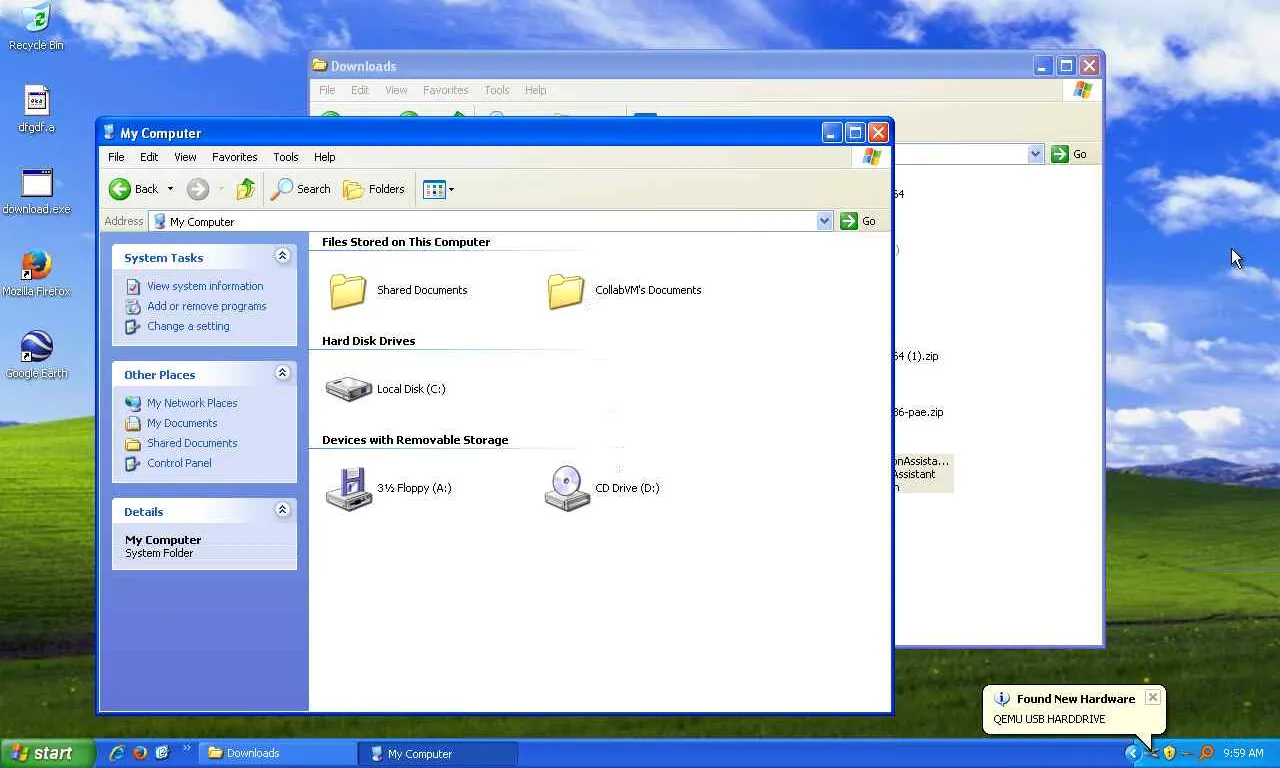1280x768 pixels.
Task: Open the File menu in Downloads window
Action: coord(327,90)
